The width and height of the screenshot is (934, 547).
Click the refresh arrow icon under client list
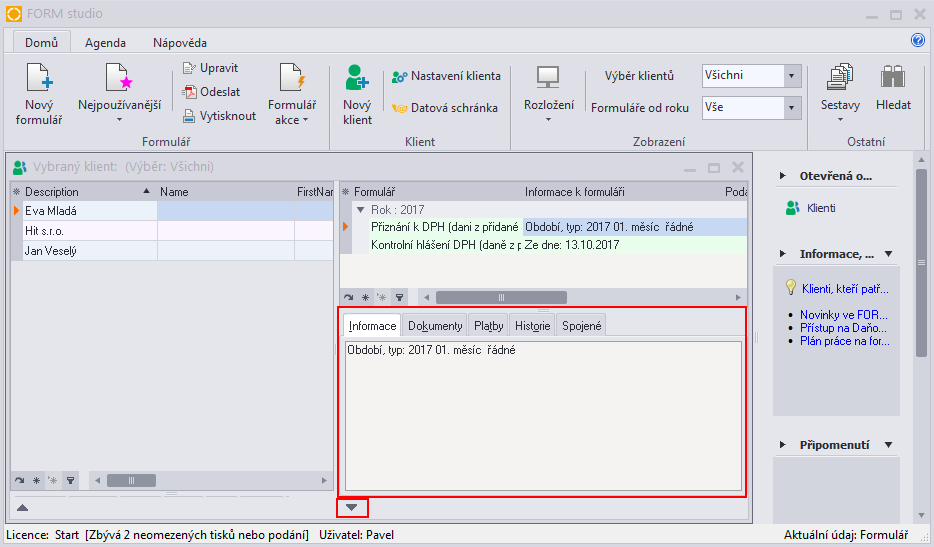tap(19, 480)
